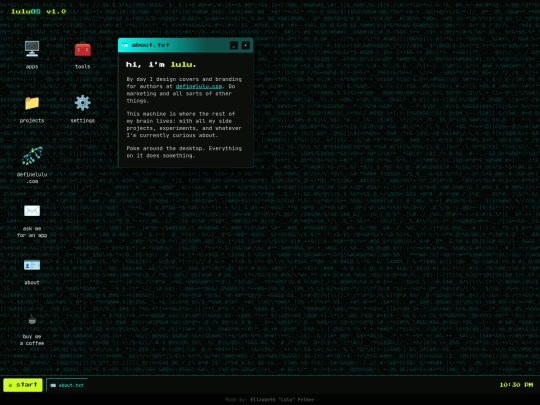The width and height of the screenshot is (540, 405).
Task: Close the about.txt window
Action: coord(246,45)
